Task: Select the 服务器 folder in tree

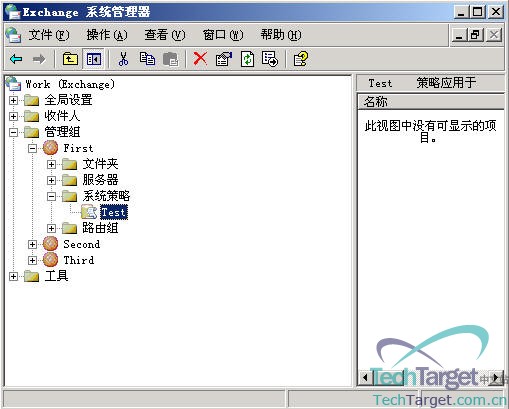Action: 100,180
